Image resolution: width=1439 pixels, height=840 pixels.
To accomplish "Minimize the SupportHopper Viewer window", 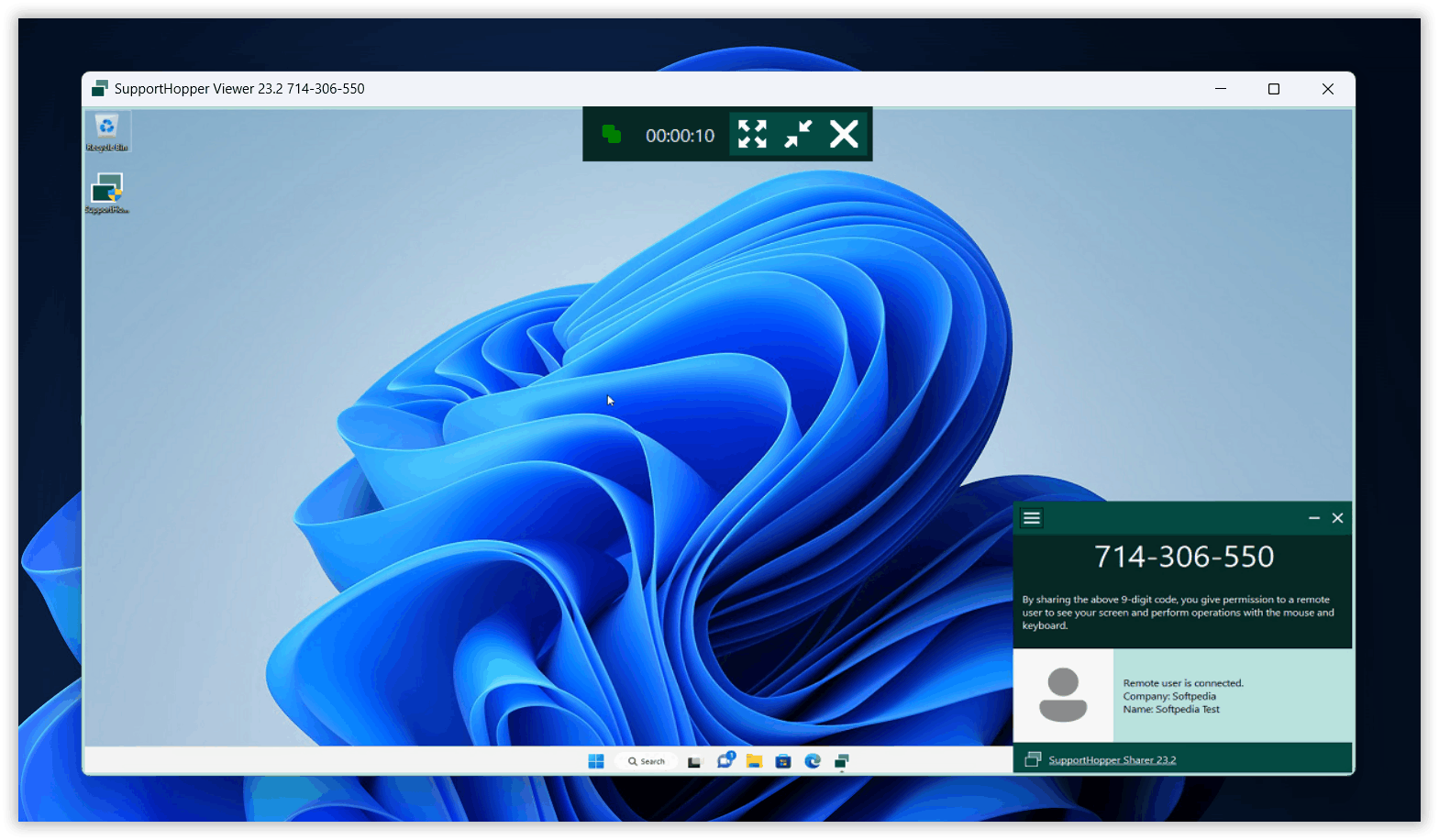I will [x=1221, y=89].
